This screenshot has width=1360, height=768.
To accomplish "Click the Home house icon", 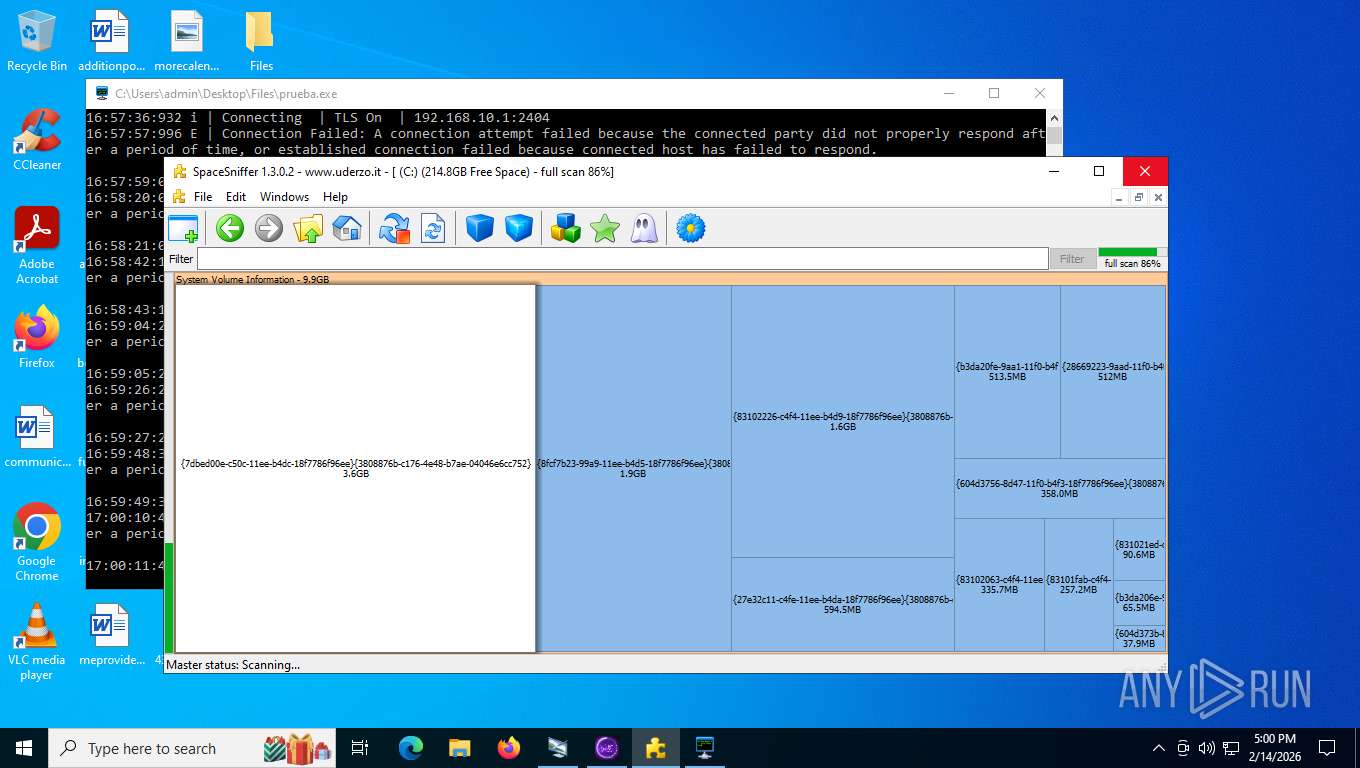I will pyautogui.click(x=346, y=228).
